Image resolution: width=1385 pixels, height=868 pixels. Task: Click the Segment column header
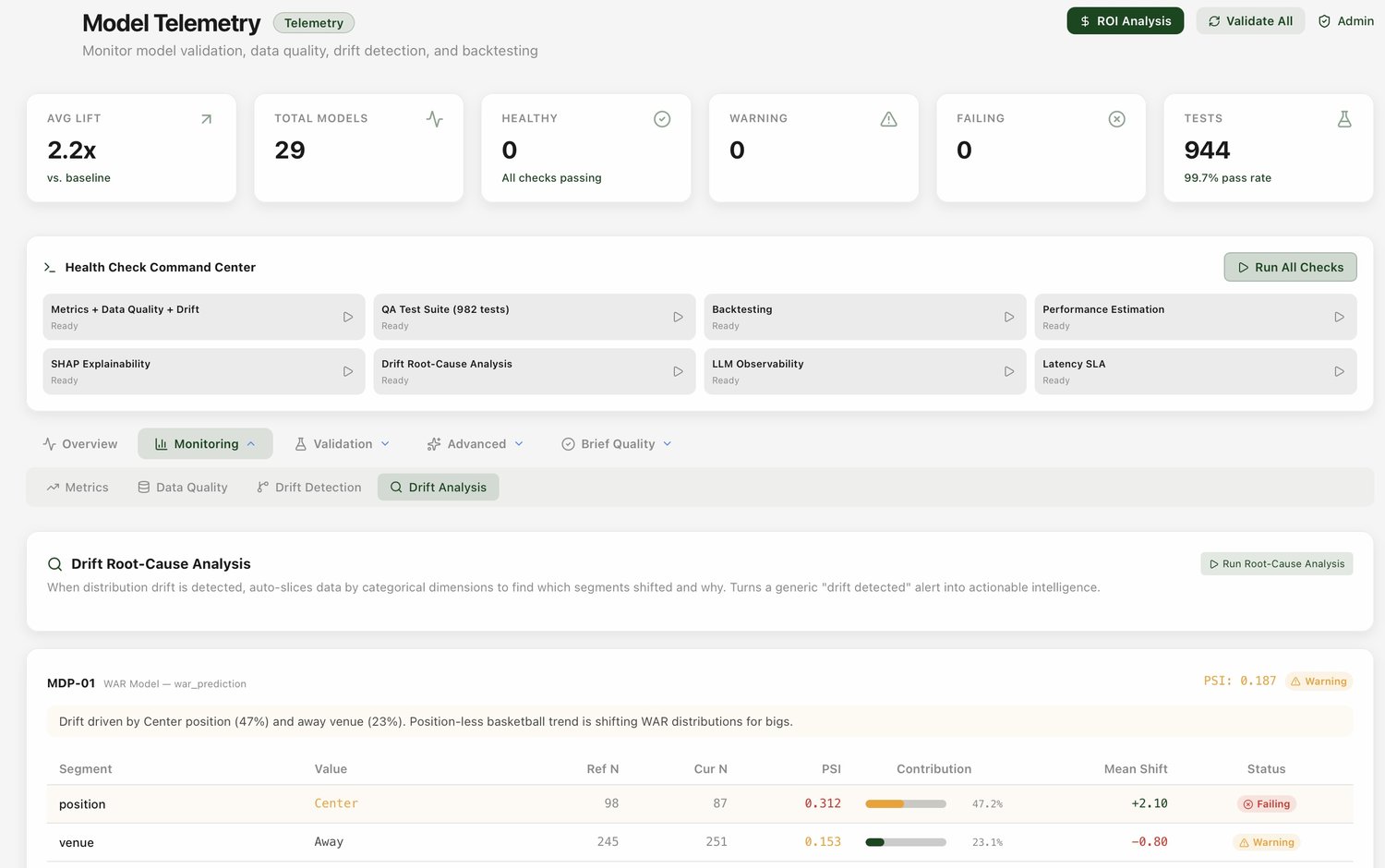click(x=86, y=769)
